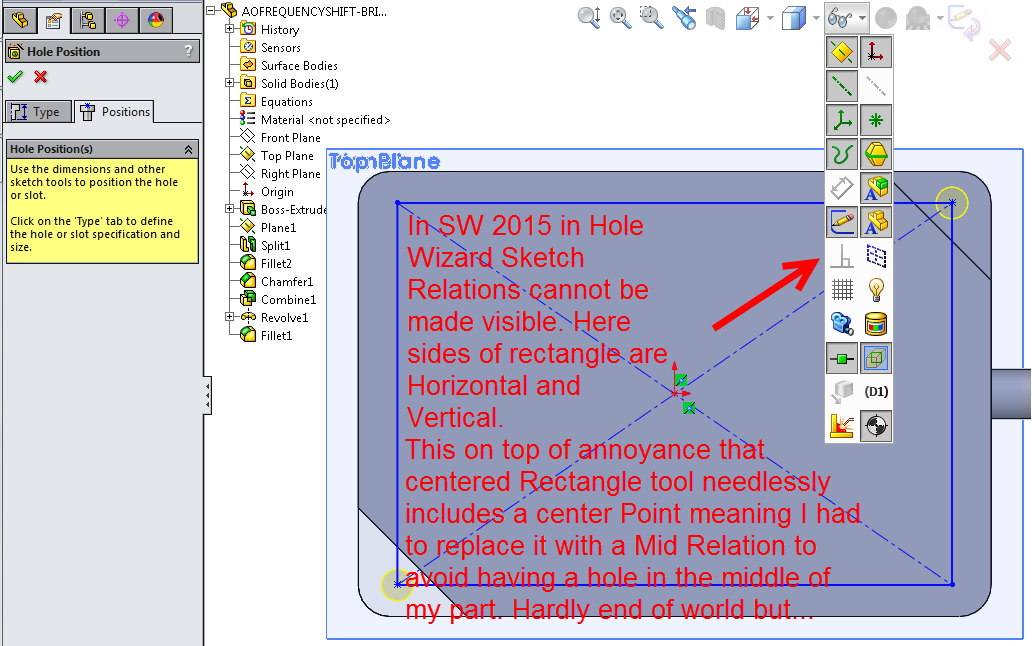Collapse the Hole Position(s) section
Viewport: 1032px width, 646px height.
click(188, 149)
